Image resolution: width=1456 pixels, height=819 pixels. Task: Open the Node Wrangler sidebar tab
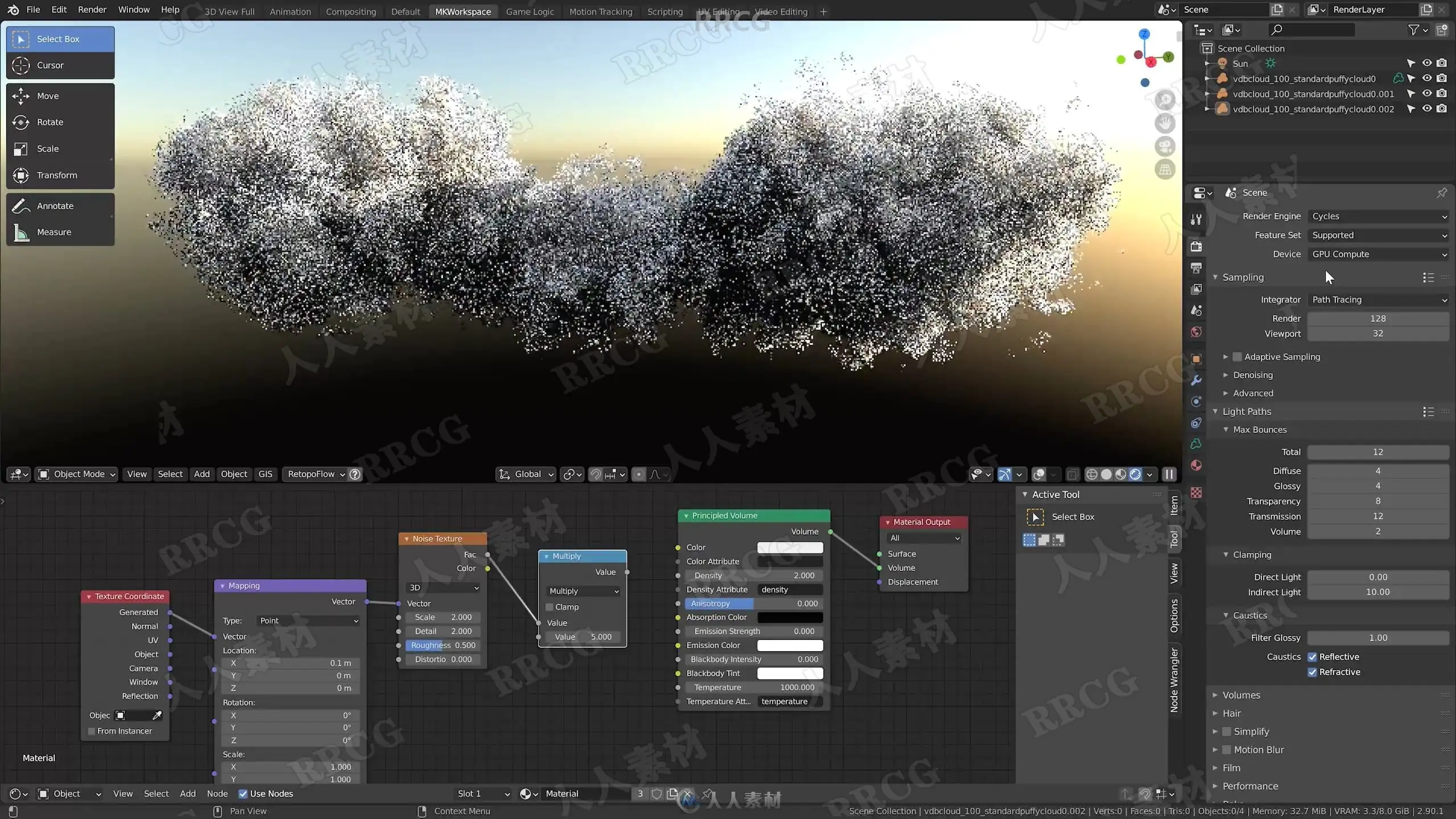point(1174,680)
